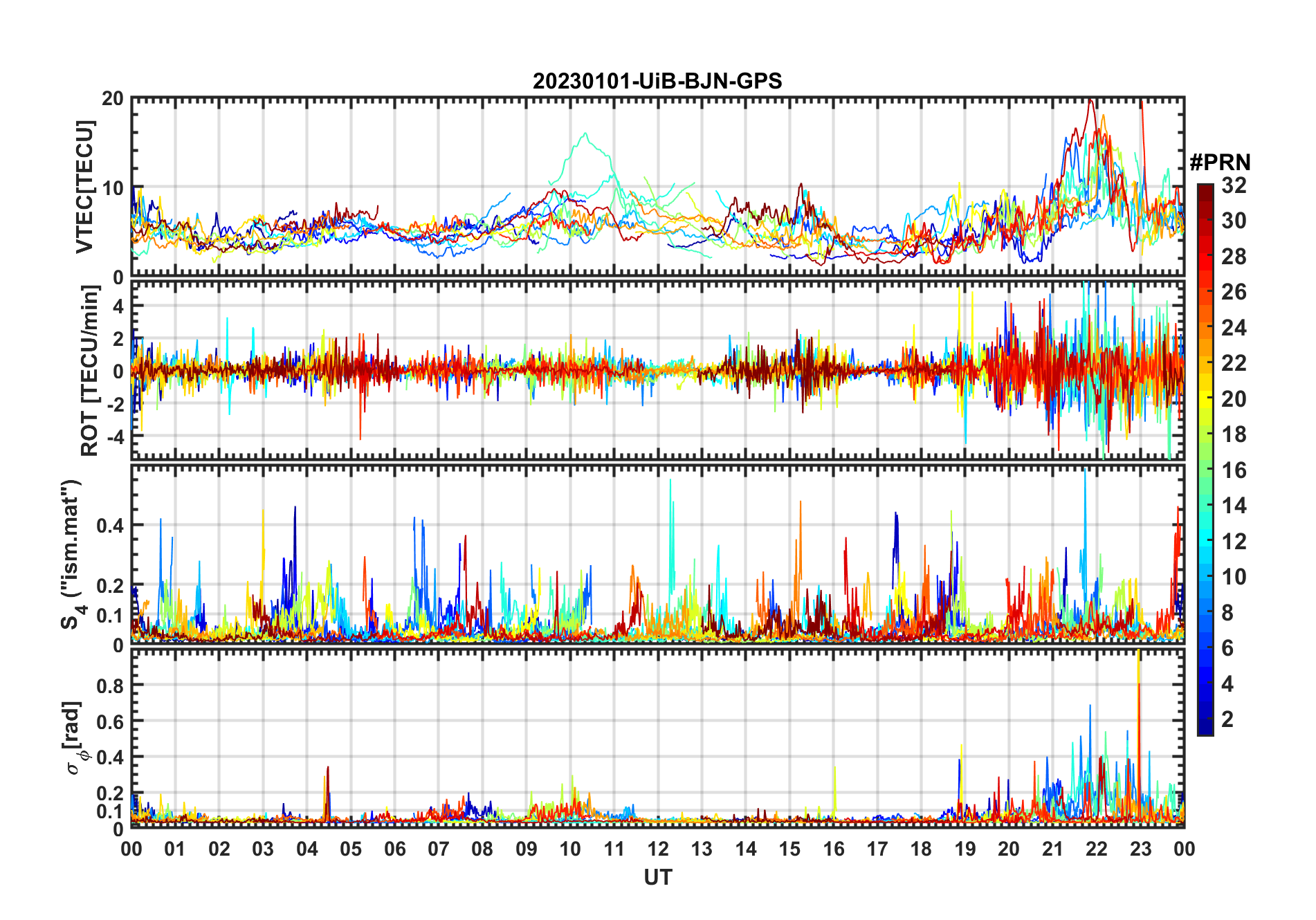Click the 0.8 tick on the sigma-phi axis

[111, 686]
